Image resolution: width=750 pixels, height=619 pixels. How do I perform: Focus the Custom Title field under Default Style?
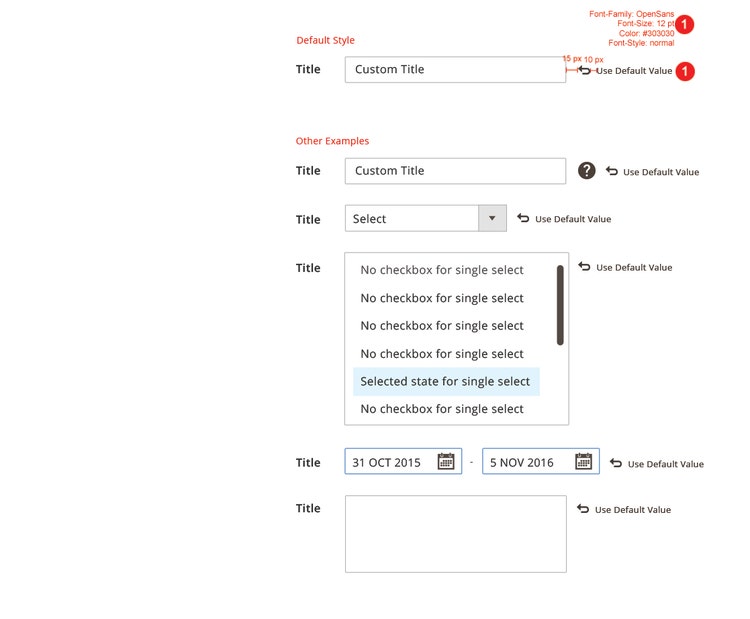(x=455, y=70)
